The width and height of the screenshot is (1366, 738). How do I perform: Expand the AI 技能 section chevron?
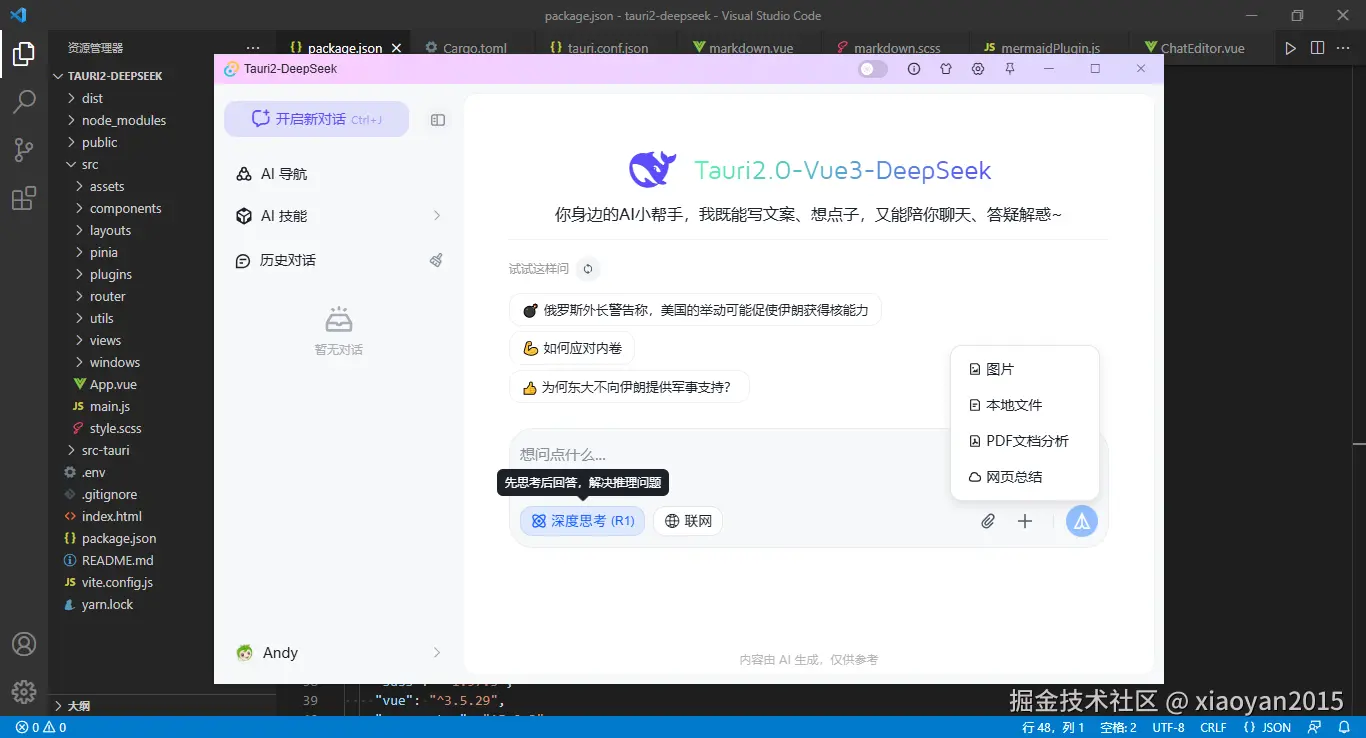[437, 215]
